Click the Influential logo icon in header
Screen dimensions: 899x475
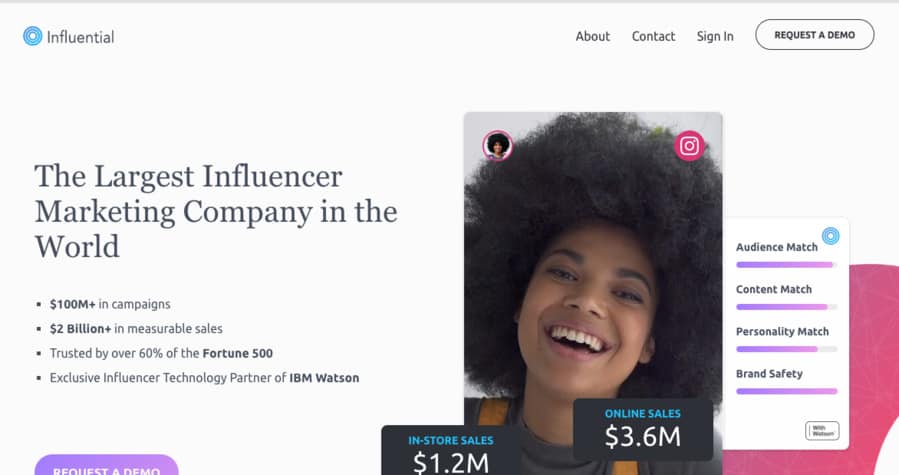coord(33,36)
